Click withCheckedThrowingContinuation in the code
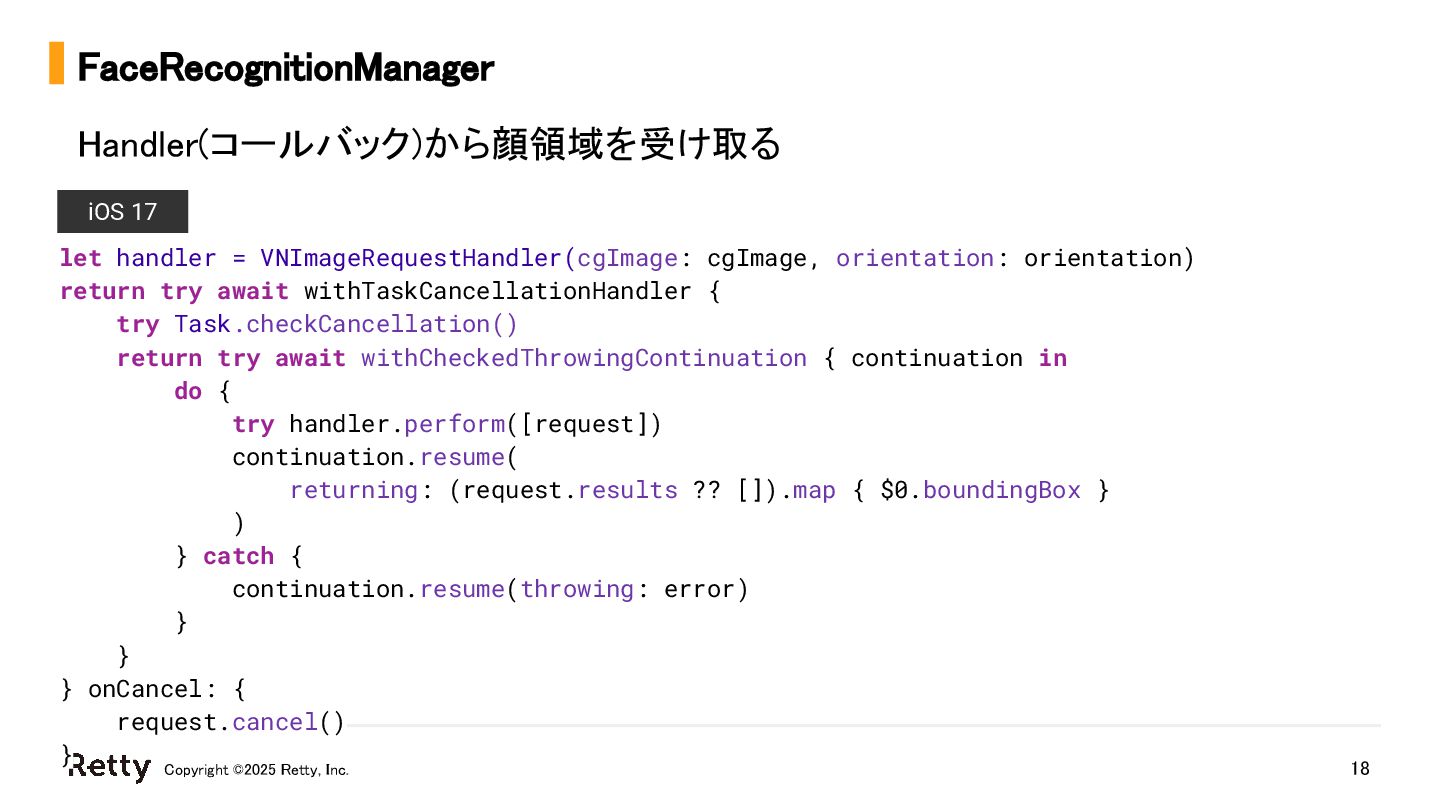Viewport: 1440px width, 810px height. coord(583,358)
